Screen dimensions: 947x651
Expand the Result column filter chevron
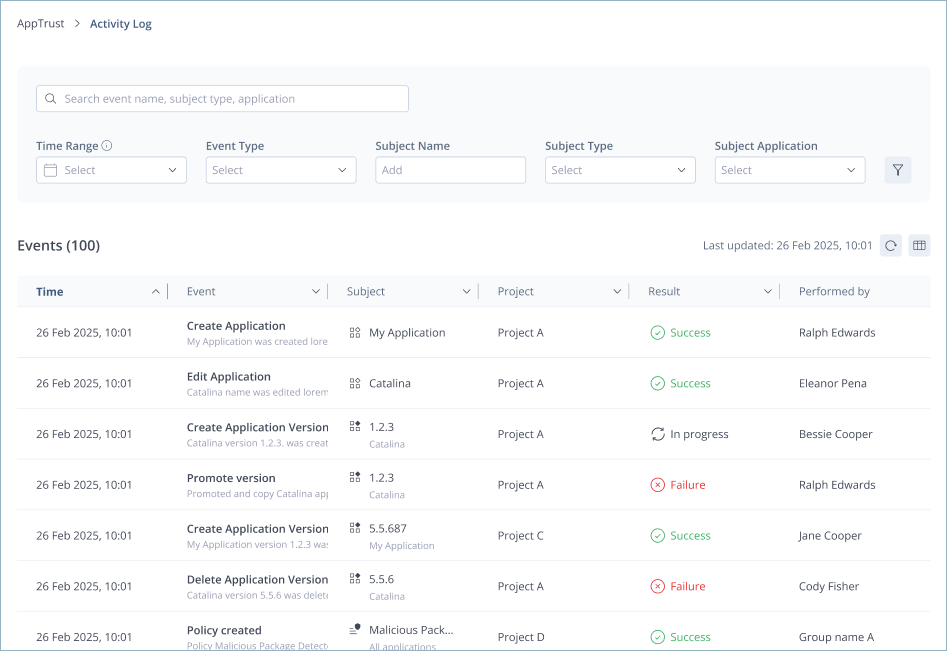click(x=768, y=292)
